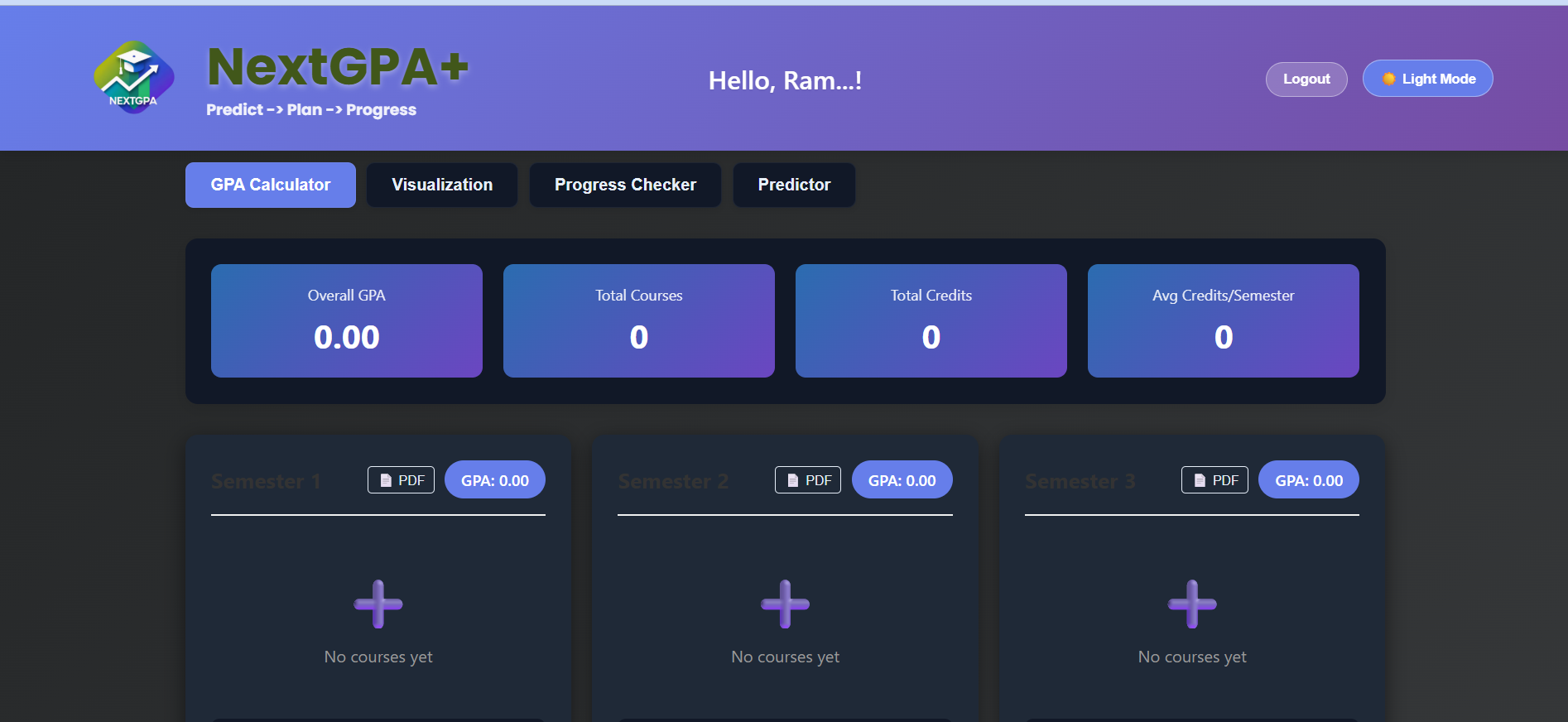Click the Semester 1 GPA badge

[495, 480]
